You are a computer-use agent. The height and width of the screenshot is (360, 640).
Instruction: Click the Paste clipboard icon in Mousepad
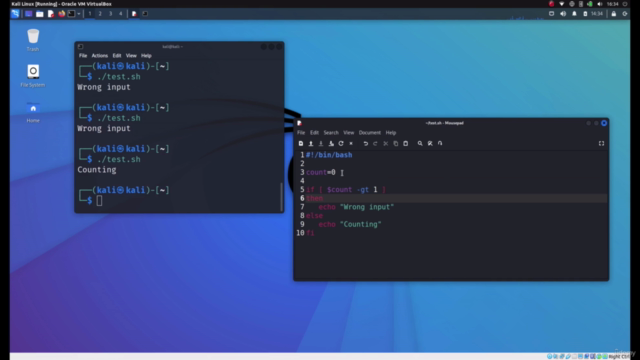click(x=406, y=143)
